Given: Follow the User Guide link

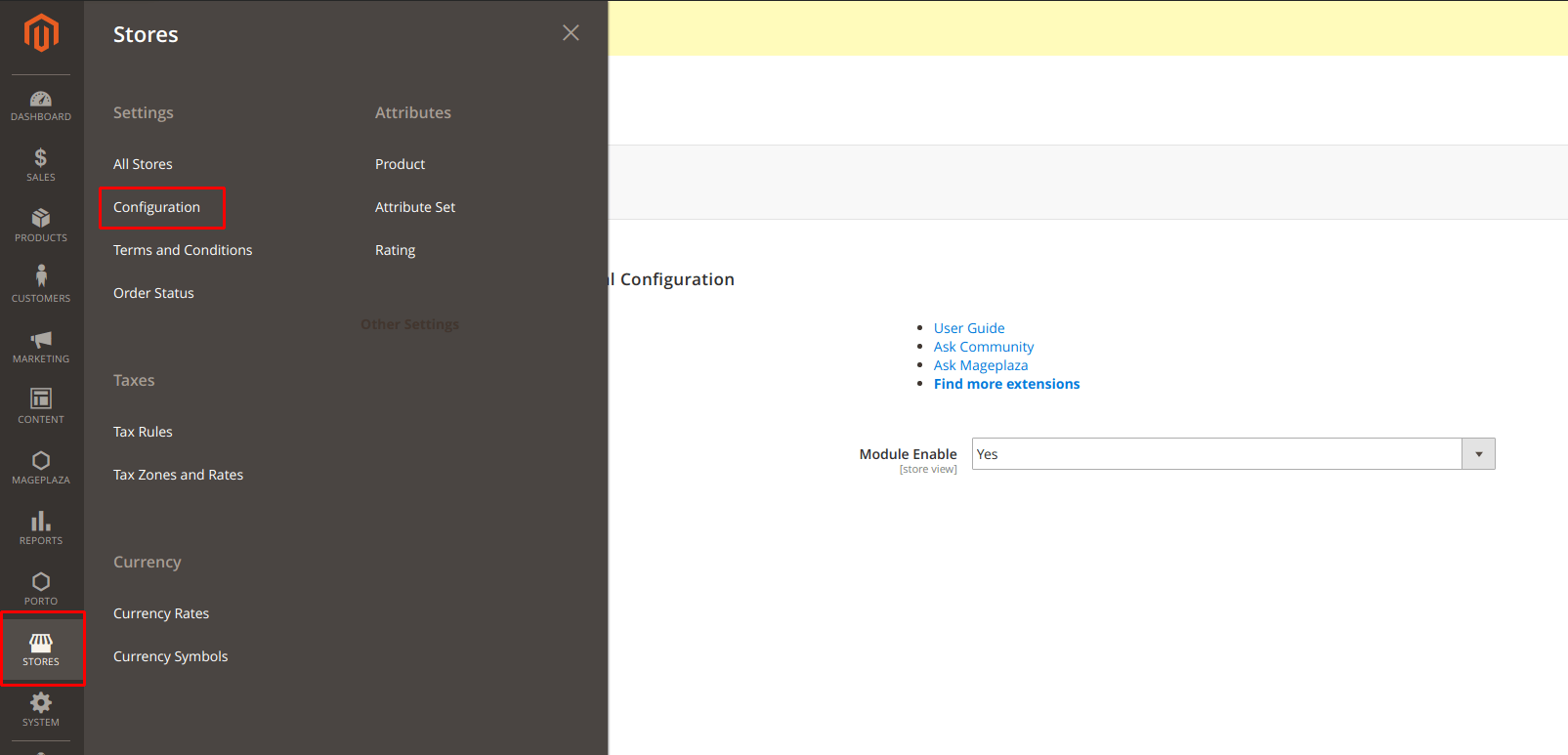Looking at the screenshot, I should tap(969, 328).
